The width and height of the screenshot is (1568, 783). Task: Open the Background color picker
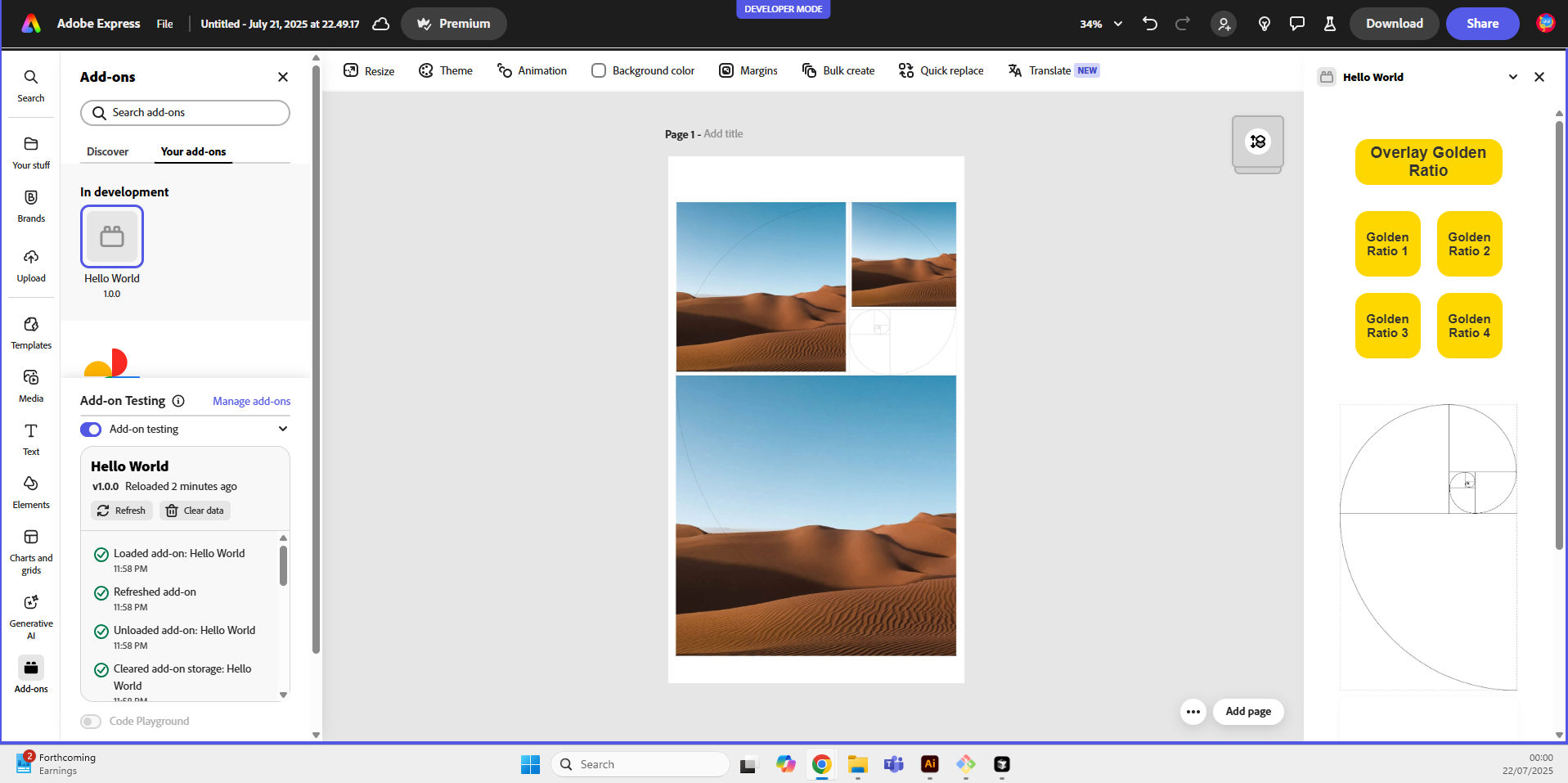[643, 70]
